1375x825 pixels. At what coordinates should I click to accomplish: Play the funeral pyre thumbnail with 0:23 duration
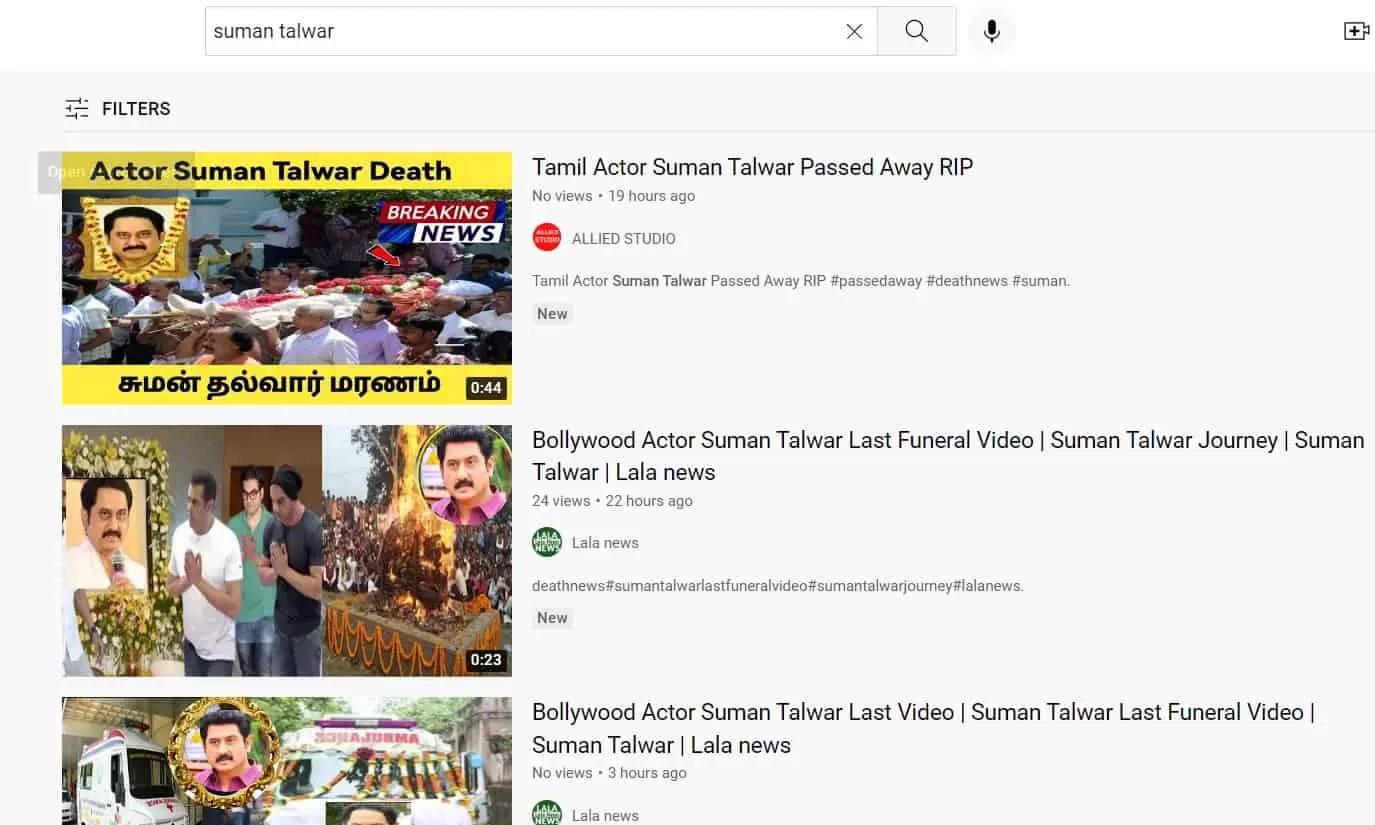click(287, 551)
